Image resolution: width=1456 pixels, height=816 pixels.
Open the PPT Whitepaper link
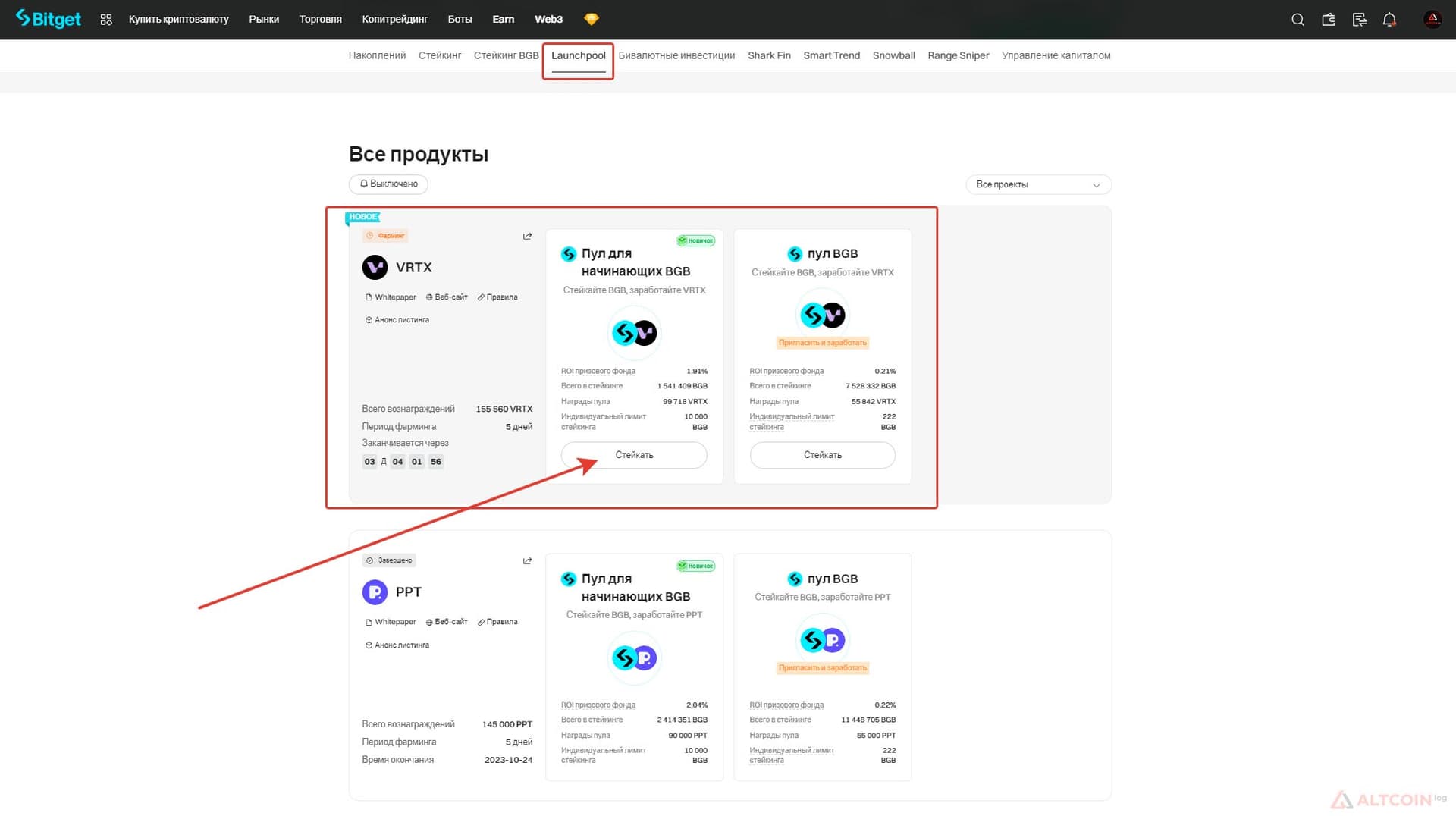(x=391, y=622)
